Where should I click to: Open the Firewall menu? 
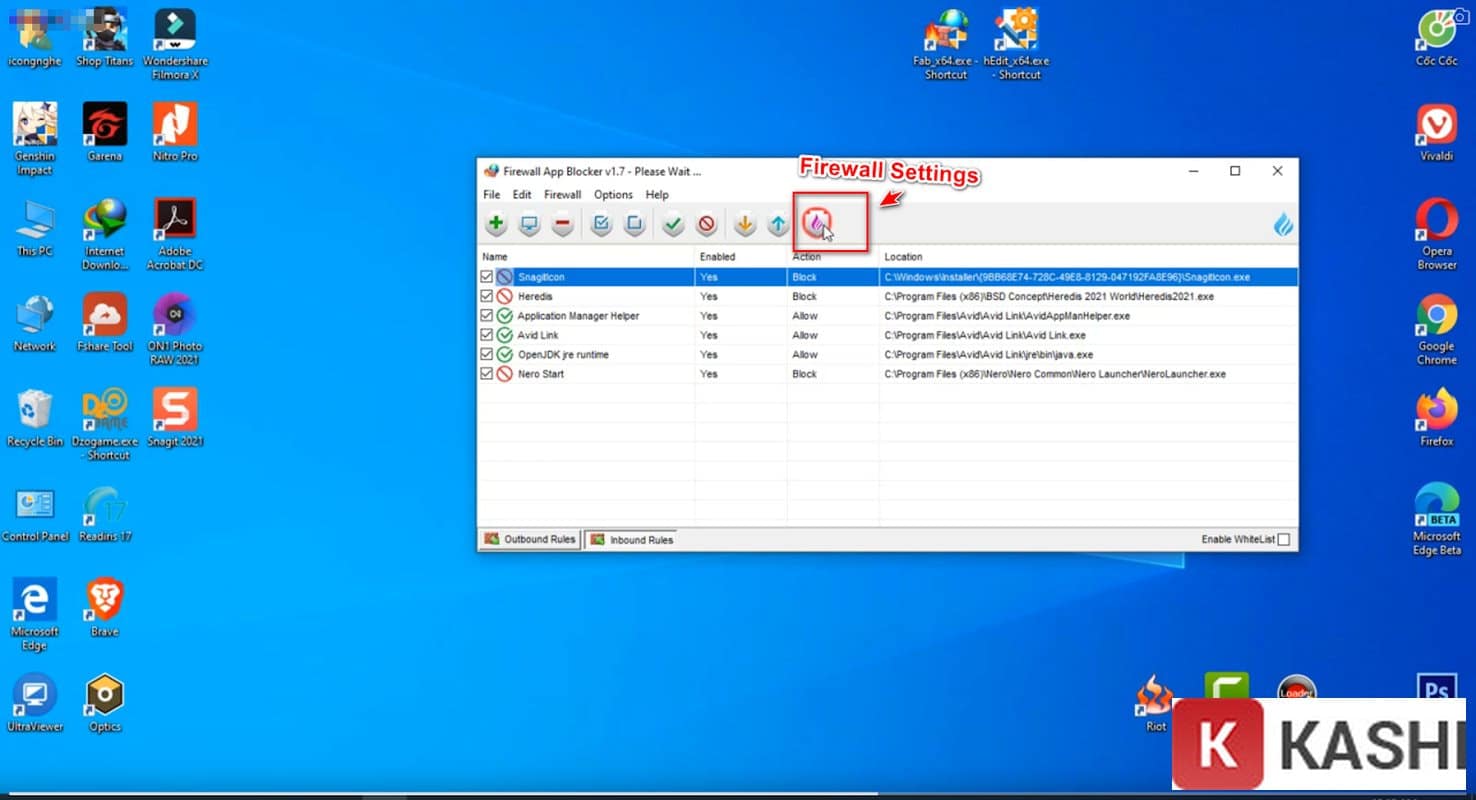coord(562,194)
